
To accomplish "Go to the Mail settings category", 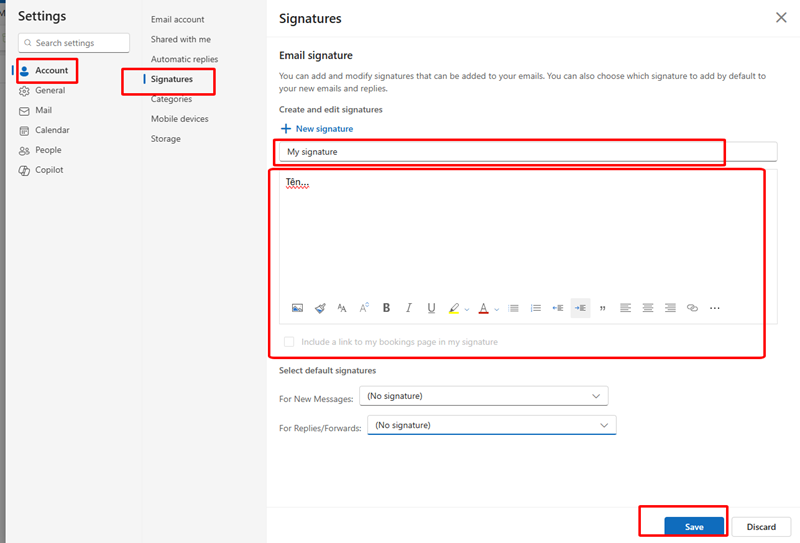I will (x=43, y=110).
